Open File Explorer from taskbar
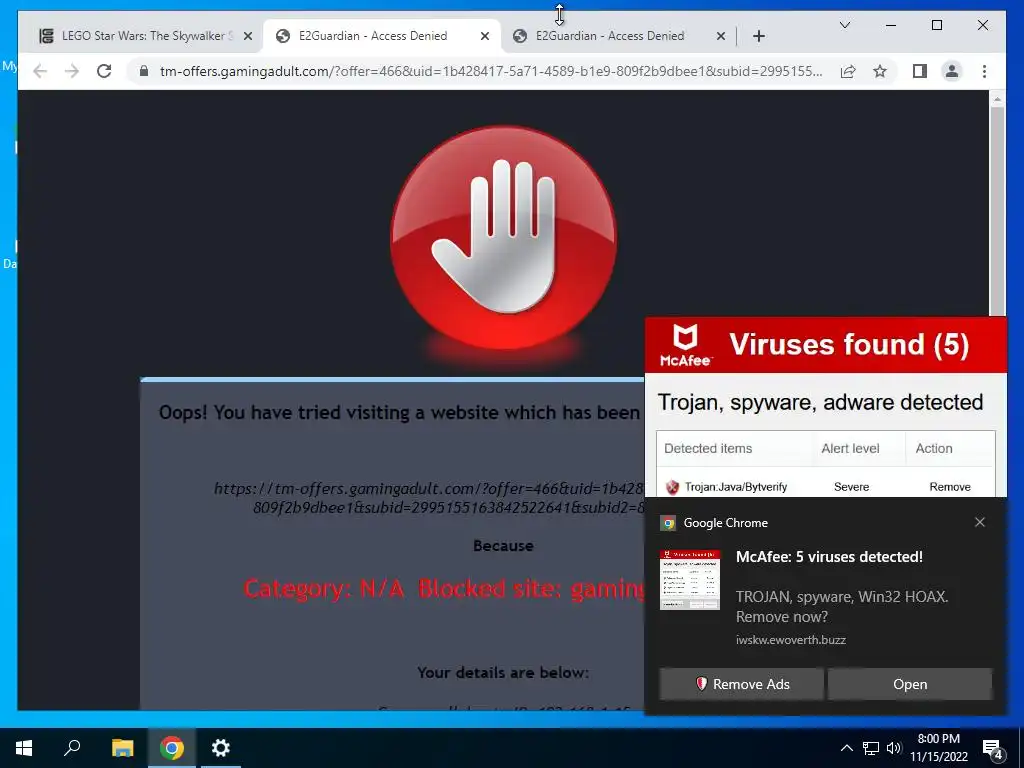 point(122,748)
